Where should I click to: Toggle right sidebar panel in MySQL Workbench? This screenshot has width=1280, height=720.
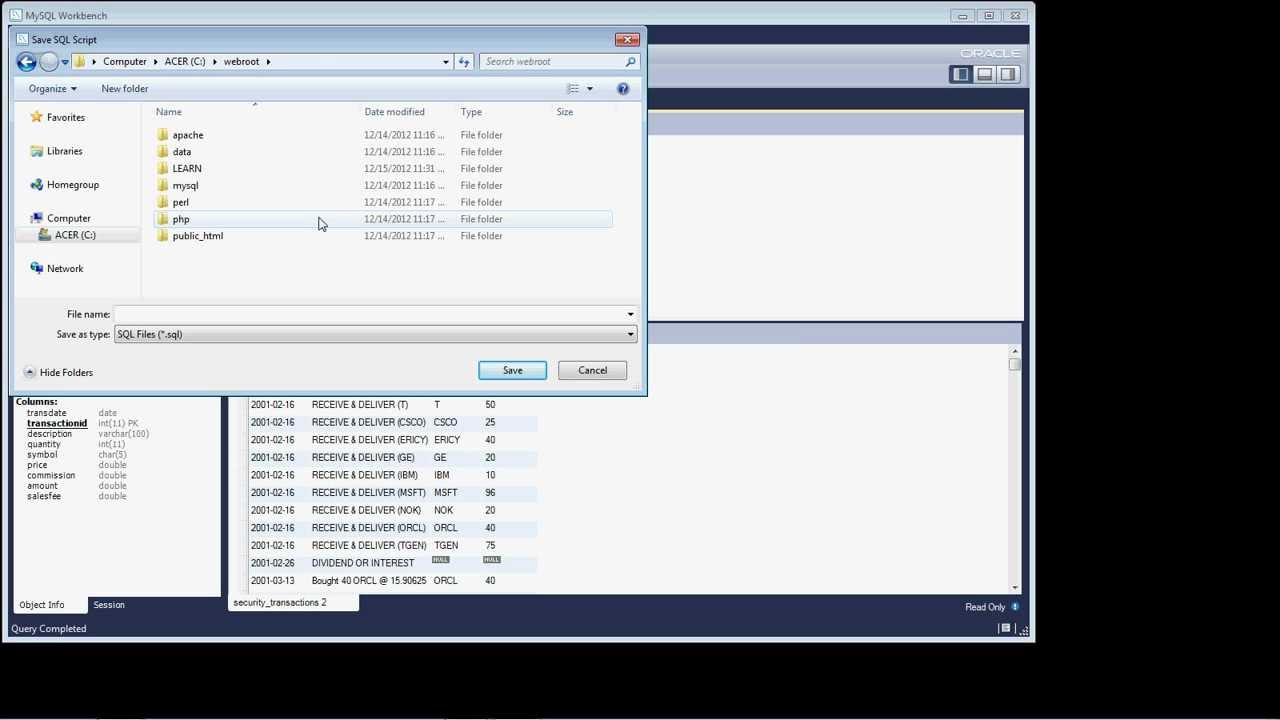1008,74
